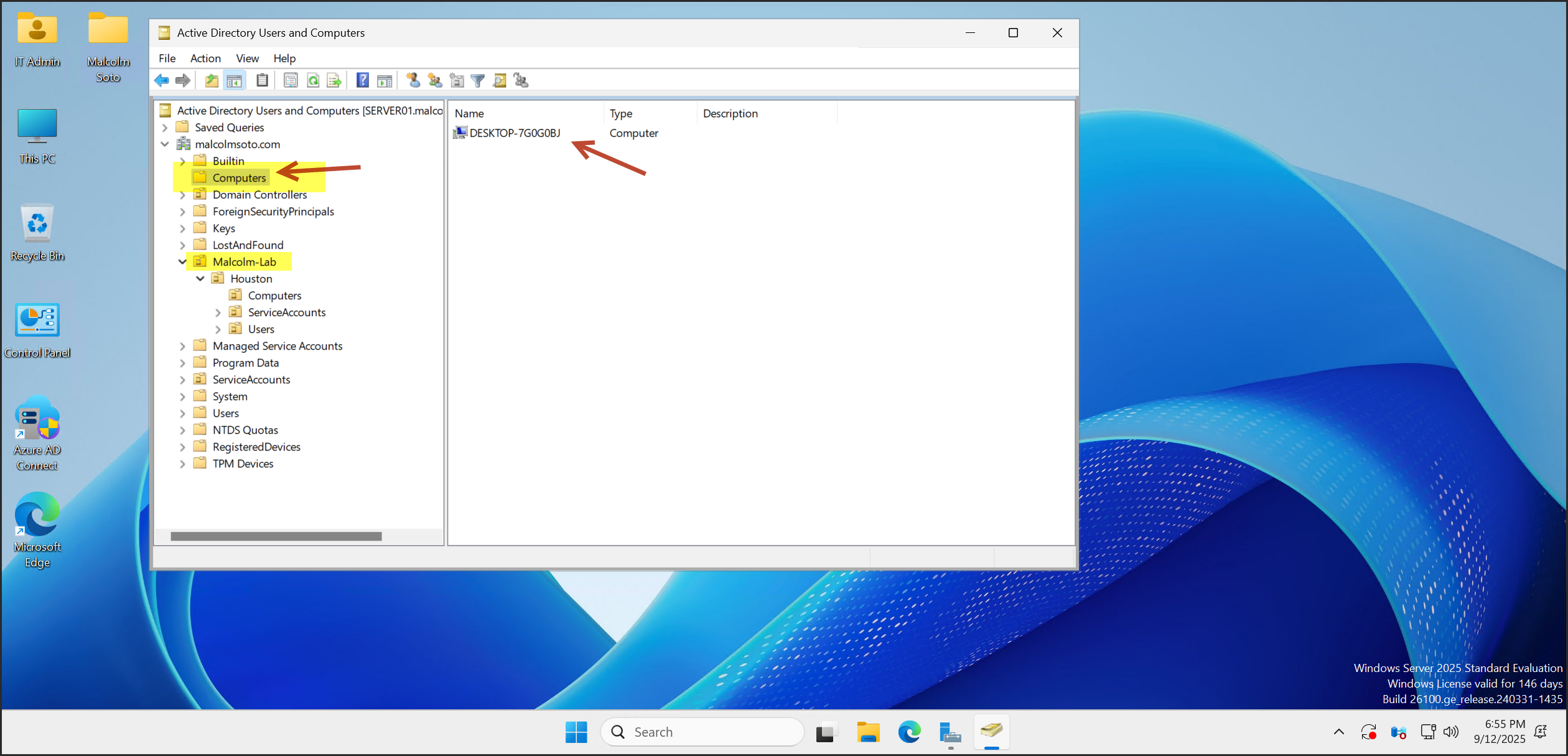Screen dimensions: 1568x756
Task: Open the Action menu
Action: [x=205, y=58]
